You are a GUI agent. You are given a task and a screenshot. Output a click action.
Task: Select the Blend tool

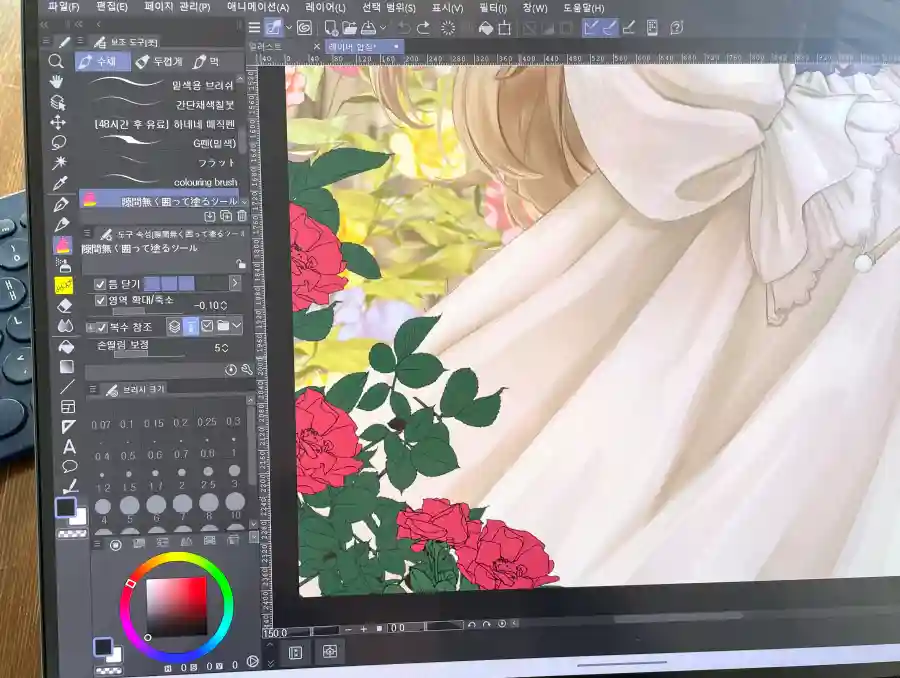65,326
